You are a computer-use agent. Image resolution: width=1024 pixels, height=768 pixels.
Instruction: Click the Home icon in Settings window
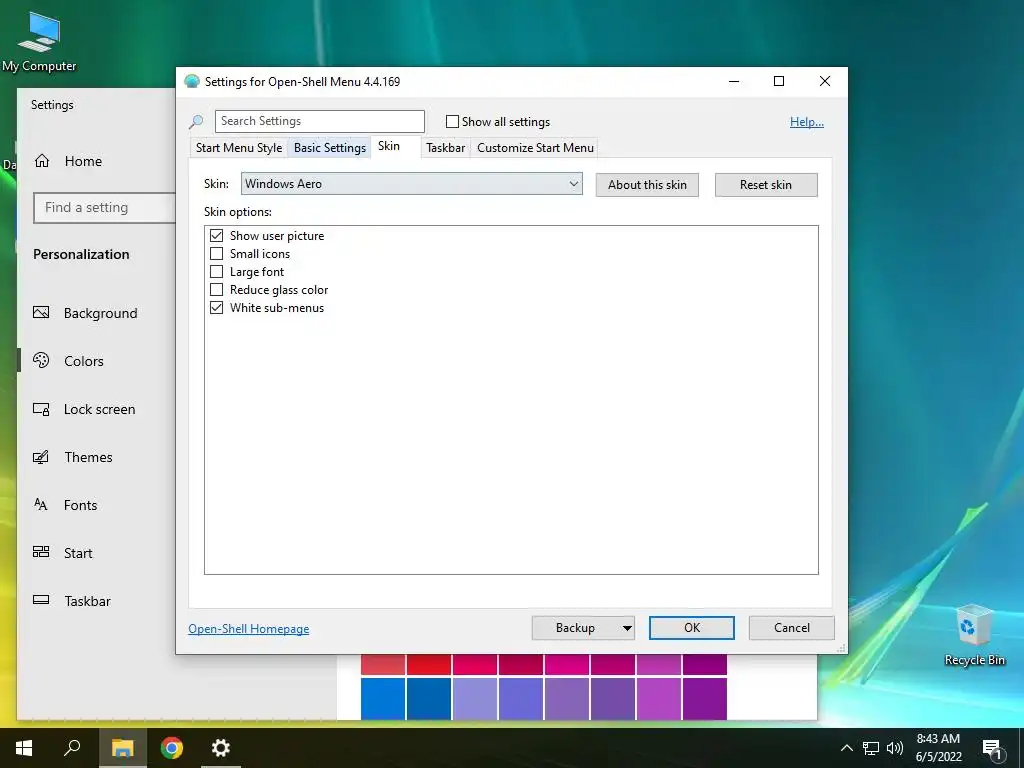point(42,161)
